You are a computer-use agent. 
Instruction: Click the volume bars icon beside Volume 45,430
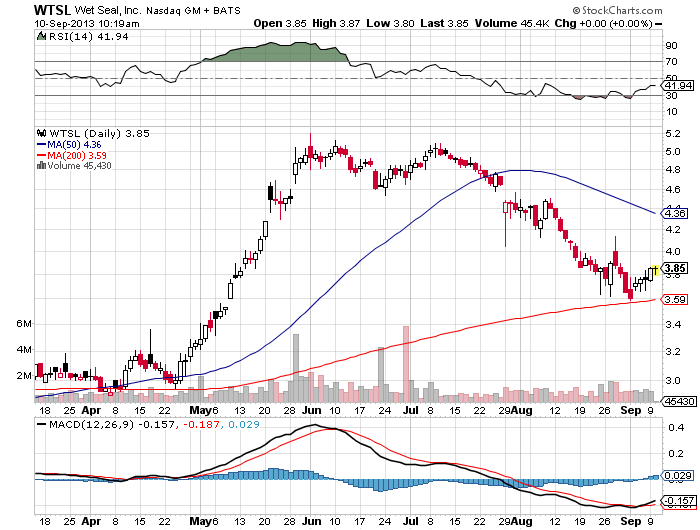pyautogui.click(x=42, y=165)
